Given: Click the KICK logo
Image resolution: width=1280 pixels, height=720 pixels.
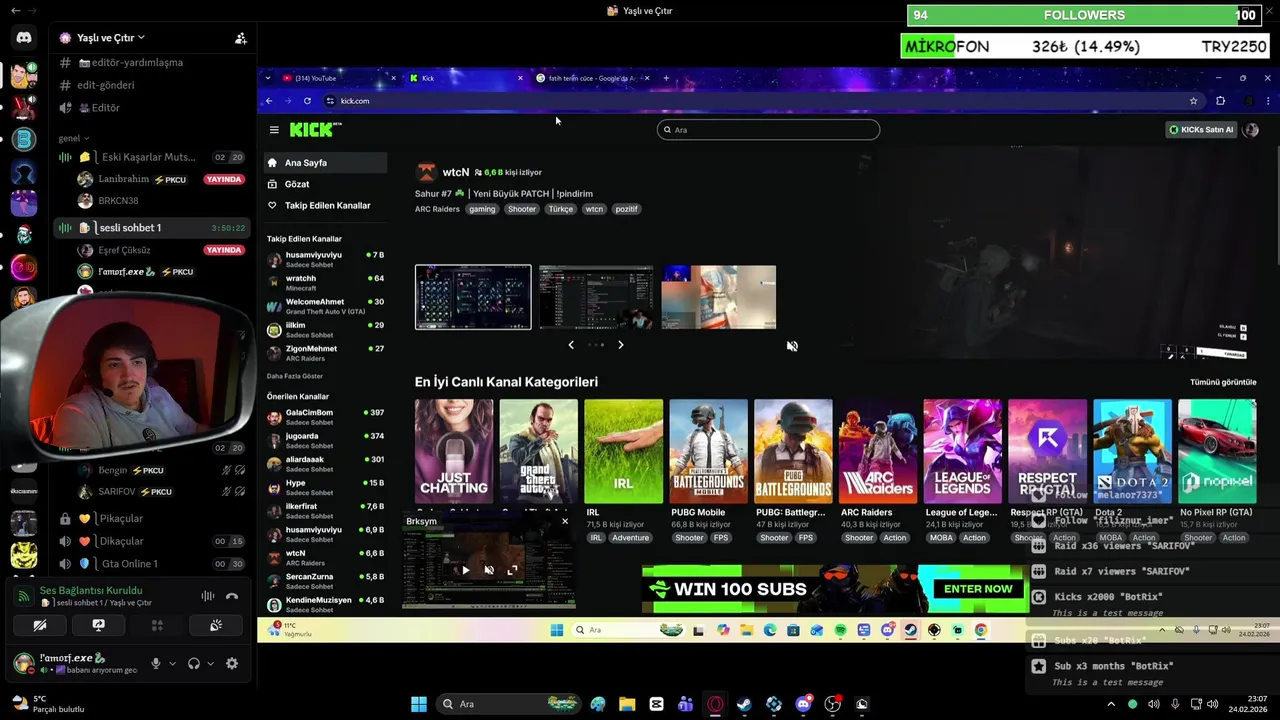Looking at the screenshot, I should [315, 130].
